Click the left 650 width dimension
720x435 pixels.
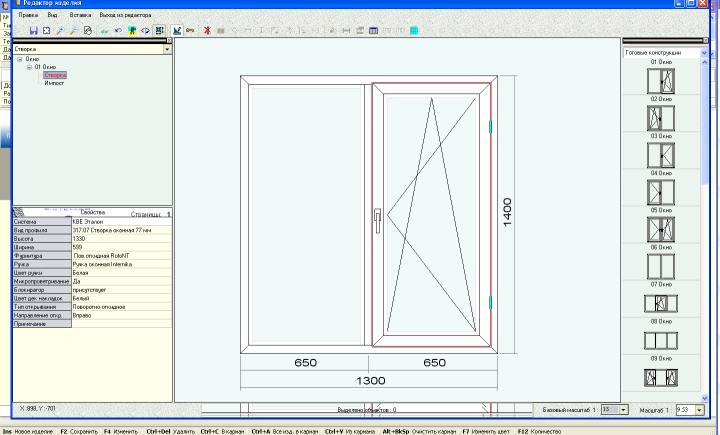point(305,363)
